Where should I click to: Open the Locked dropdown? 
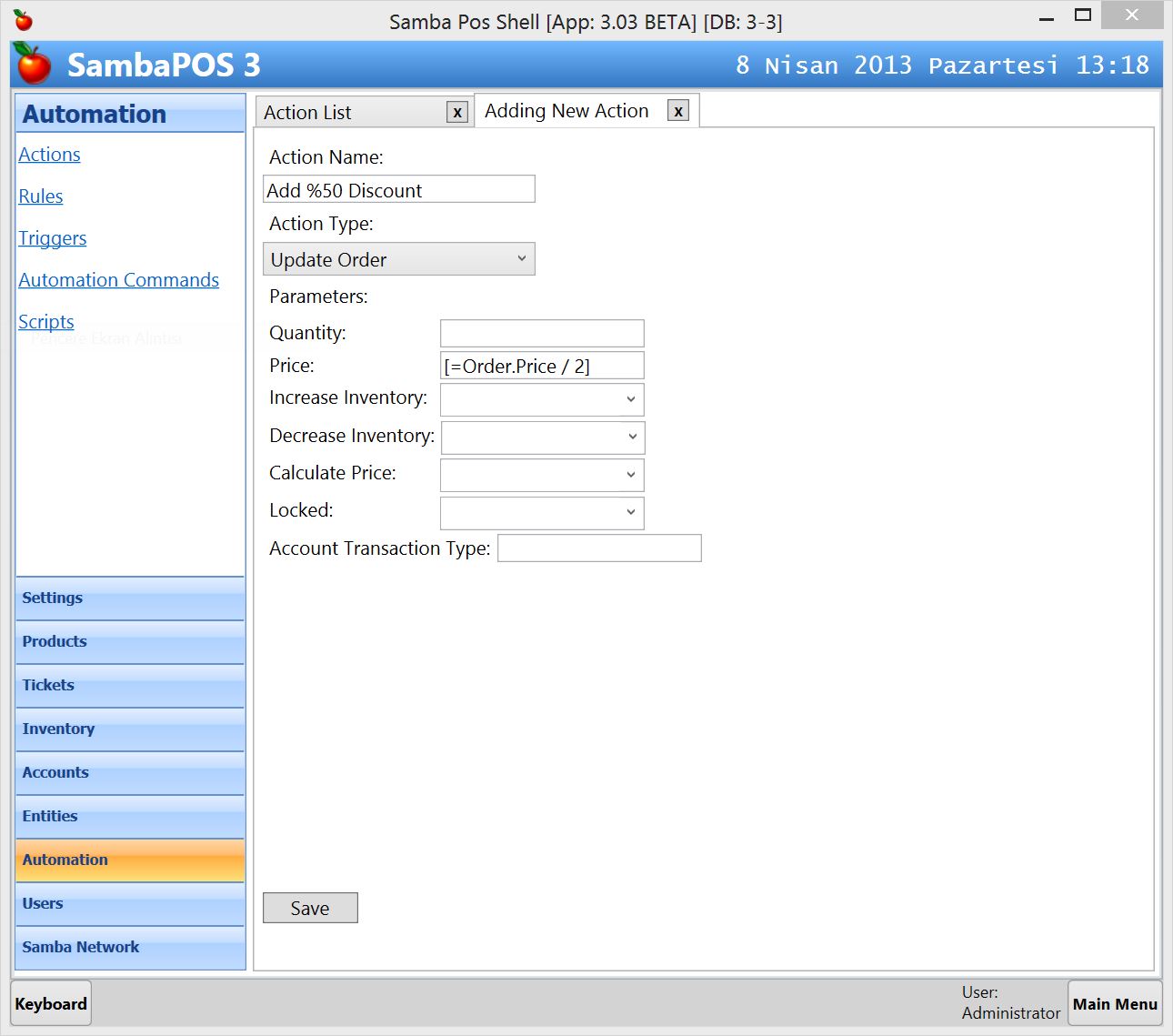pyautogui.click(x=542, y=512)
